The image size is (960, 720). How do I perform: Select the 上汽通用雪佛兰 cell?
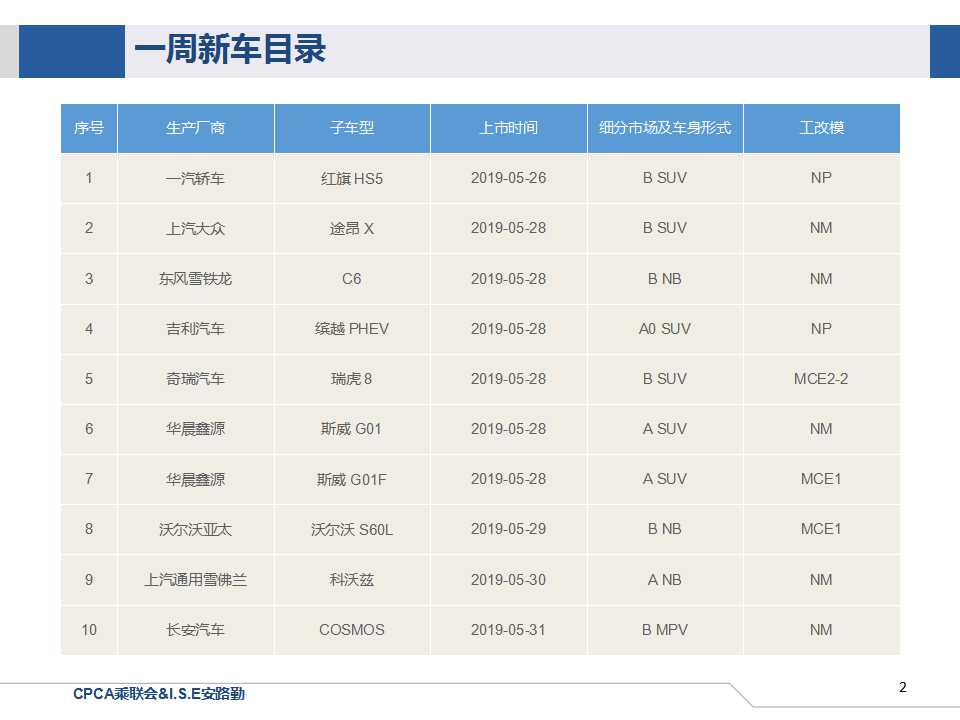click(195, 580)
